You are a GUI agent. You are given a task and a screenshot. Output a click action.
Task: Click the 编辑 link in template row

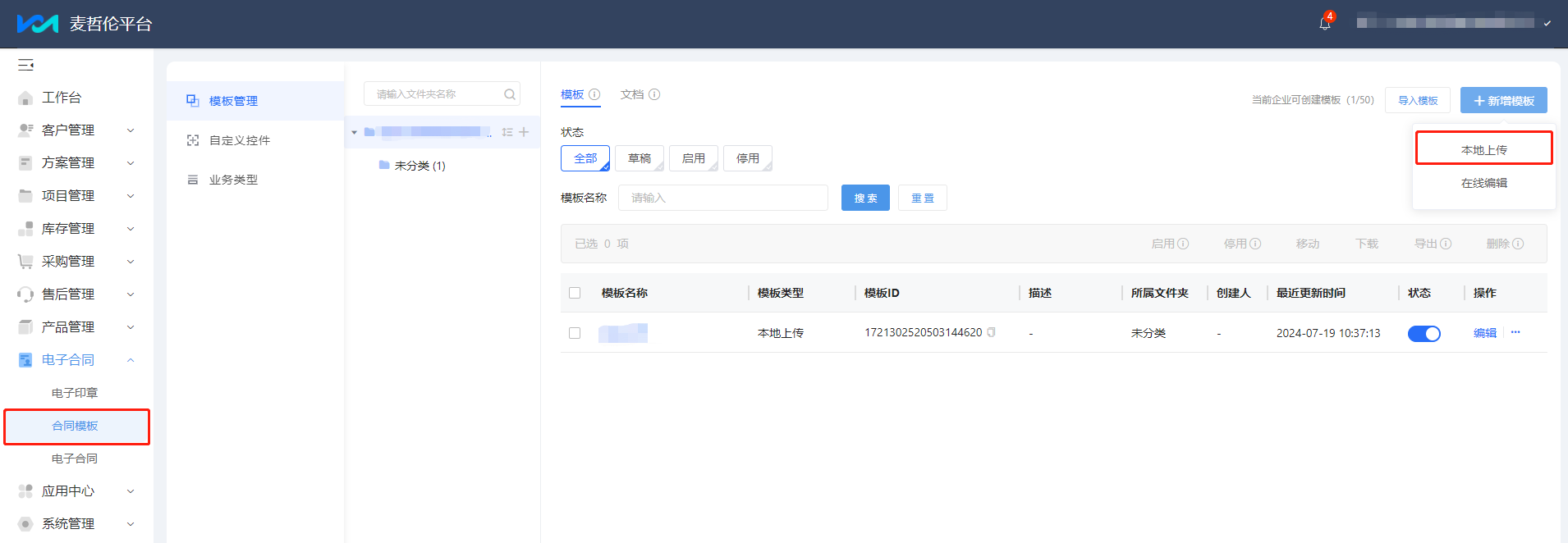pos(1485,333)
